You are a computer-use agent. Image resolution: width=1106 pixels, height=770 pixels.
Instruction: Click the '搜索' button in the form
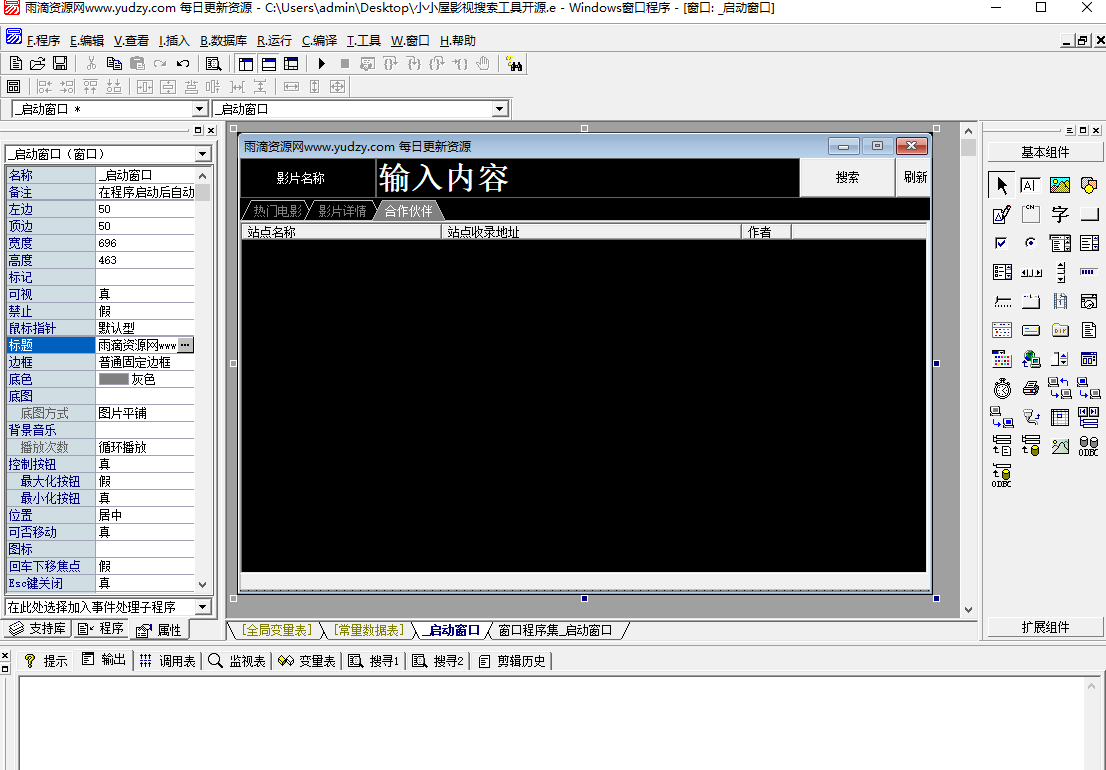point(847,178)
